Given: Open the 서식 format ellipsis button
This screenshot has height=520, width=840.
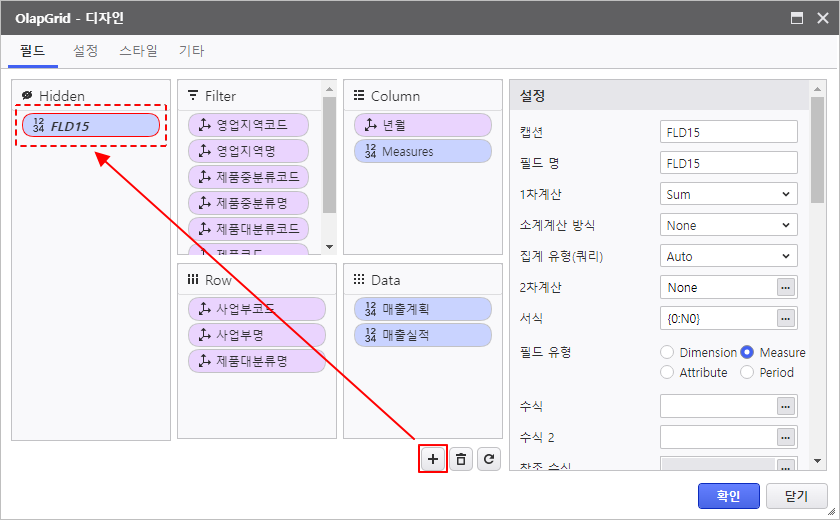Looking at the screenshot, I should [x=787, y=319].
